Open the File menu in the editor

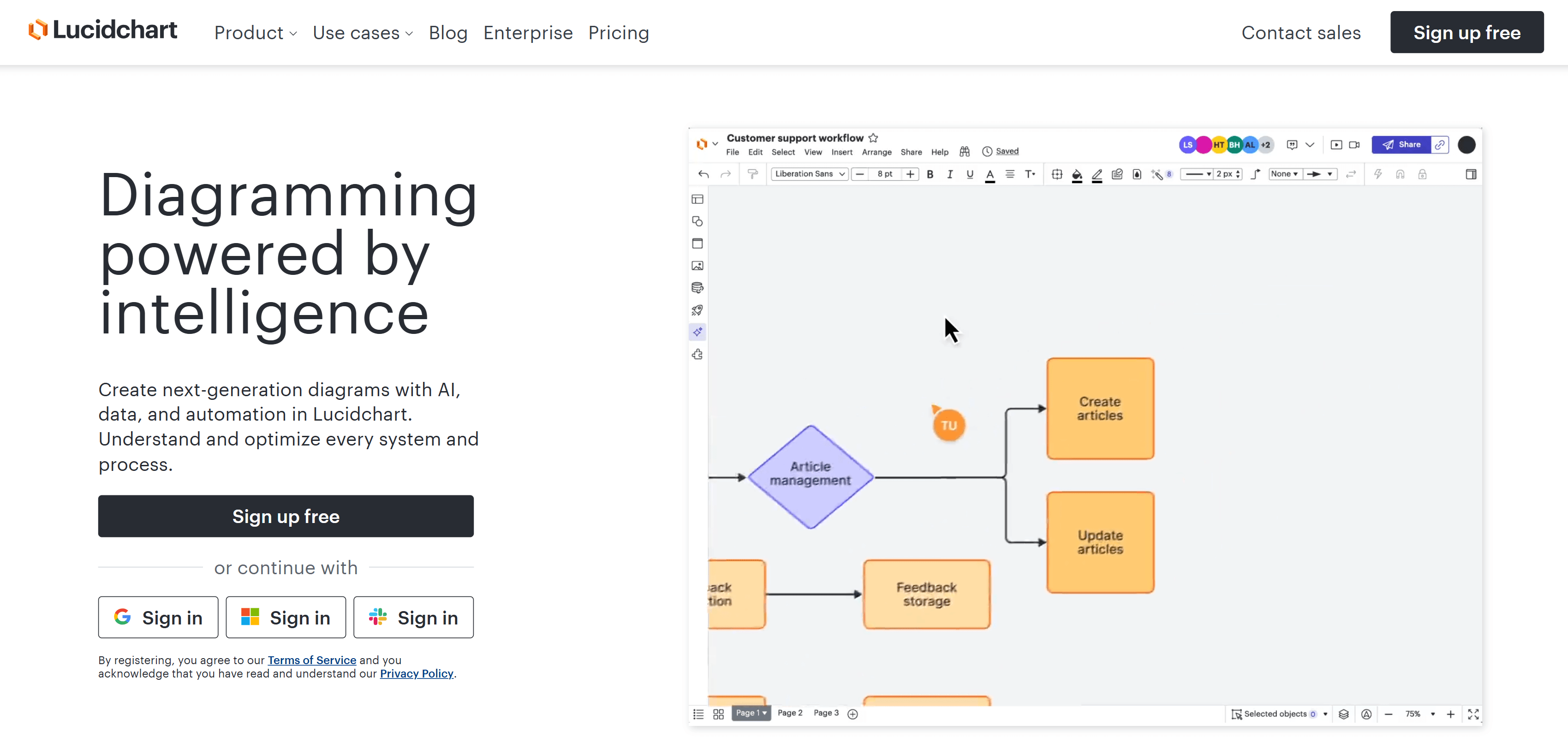(732, 152)
